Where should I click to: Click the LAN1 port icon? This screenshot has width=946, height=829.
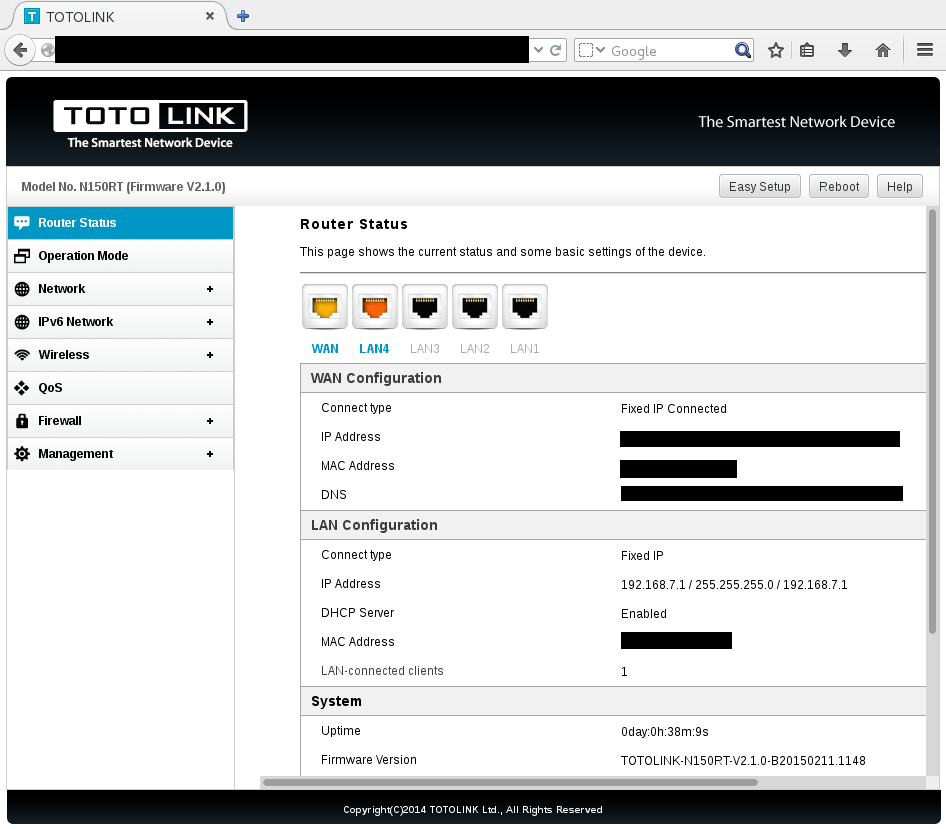point(525,307)
